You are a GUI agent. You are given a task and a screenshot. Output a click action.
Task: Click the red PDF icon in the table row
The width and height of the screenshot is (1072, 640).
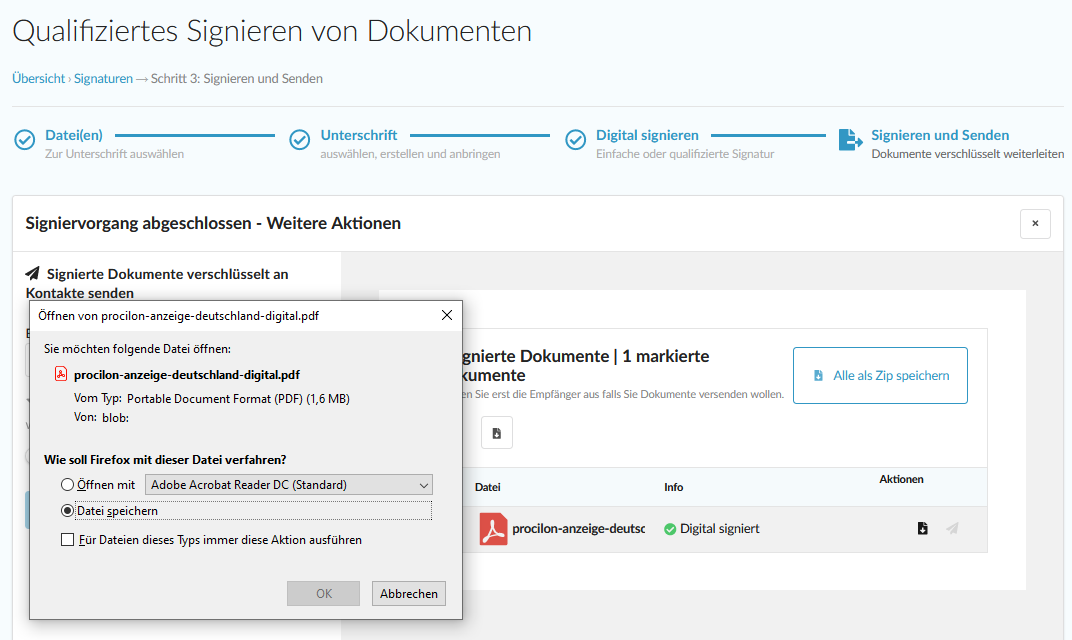click(x=493, y=529)
